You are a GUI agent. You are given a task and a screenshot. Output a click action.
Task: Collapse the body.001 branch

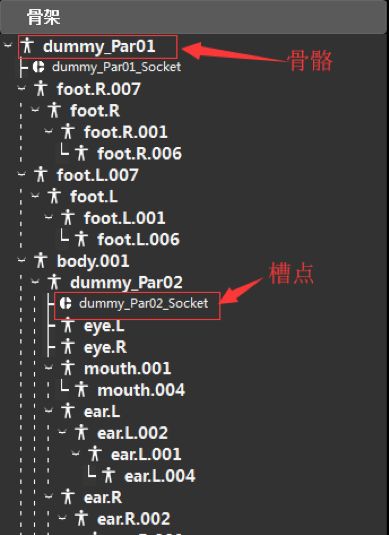[21, 260]
